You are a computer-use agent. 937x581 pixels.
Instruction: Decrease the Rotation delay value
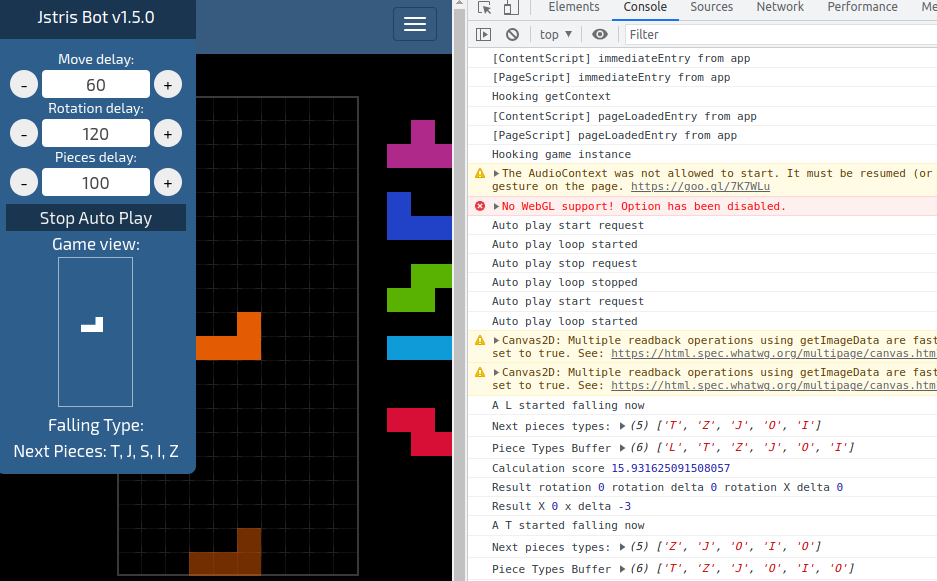[24, 134]
